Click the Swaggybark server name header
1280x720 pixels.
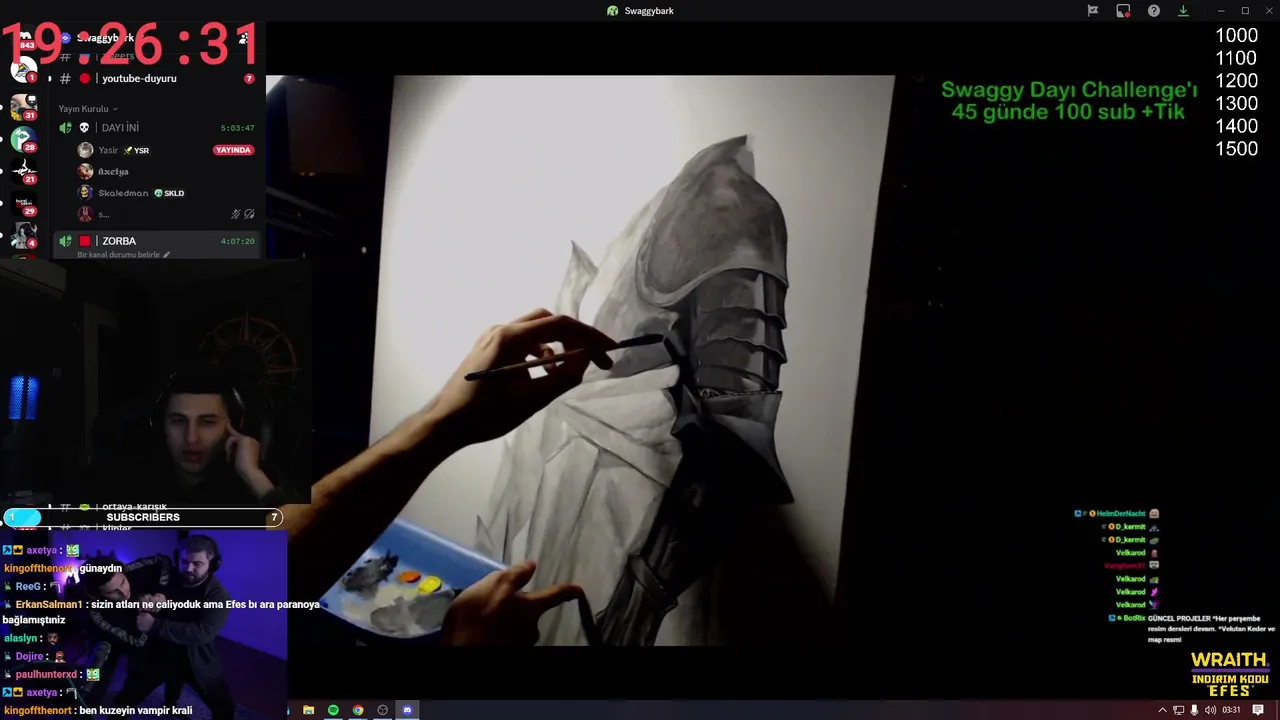pyautogui.click(x=106, y=38)
